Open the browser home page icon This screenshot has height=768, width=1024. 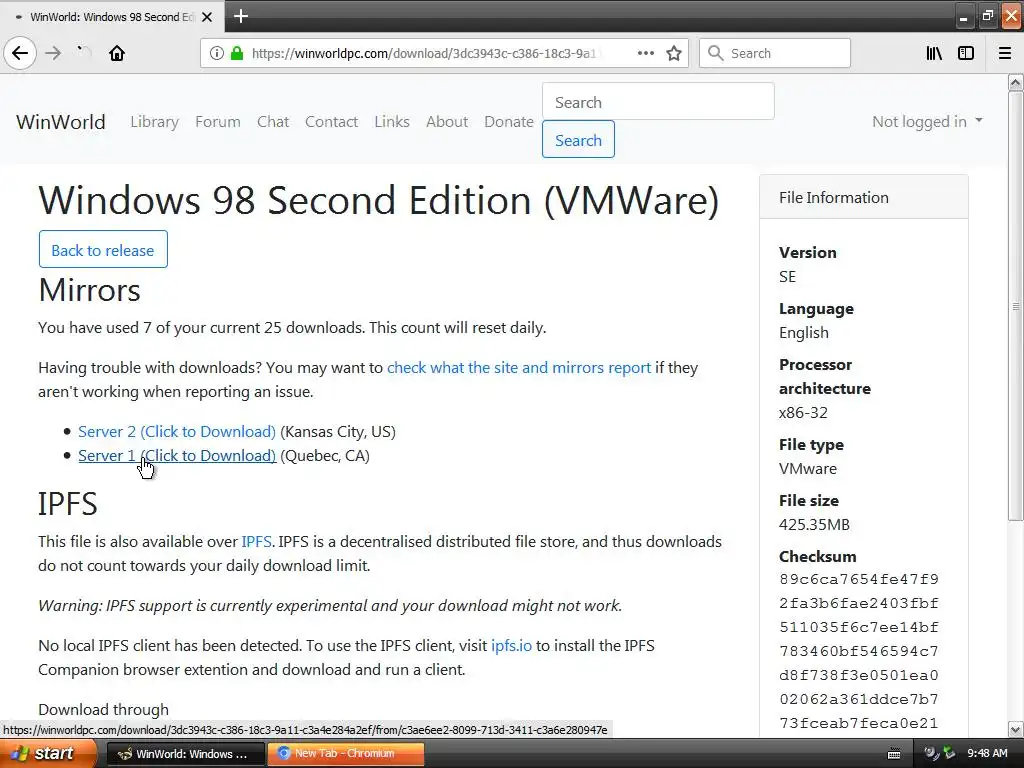point(117,53)
